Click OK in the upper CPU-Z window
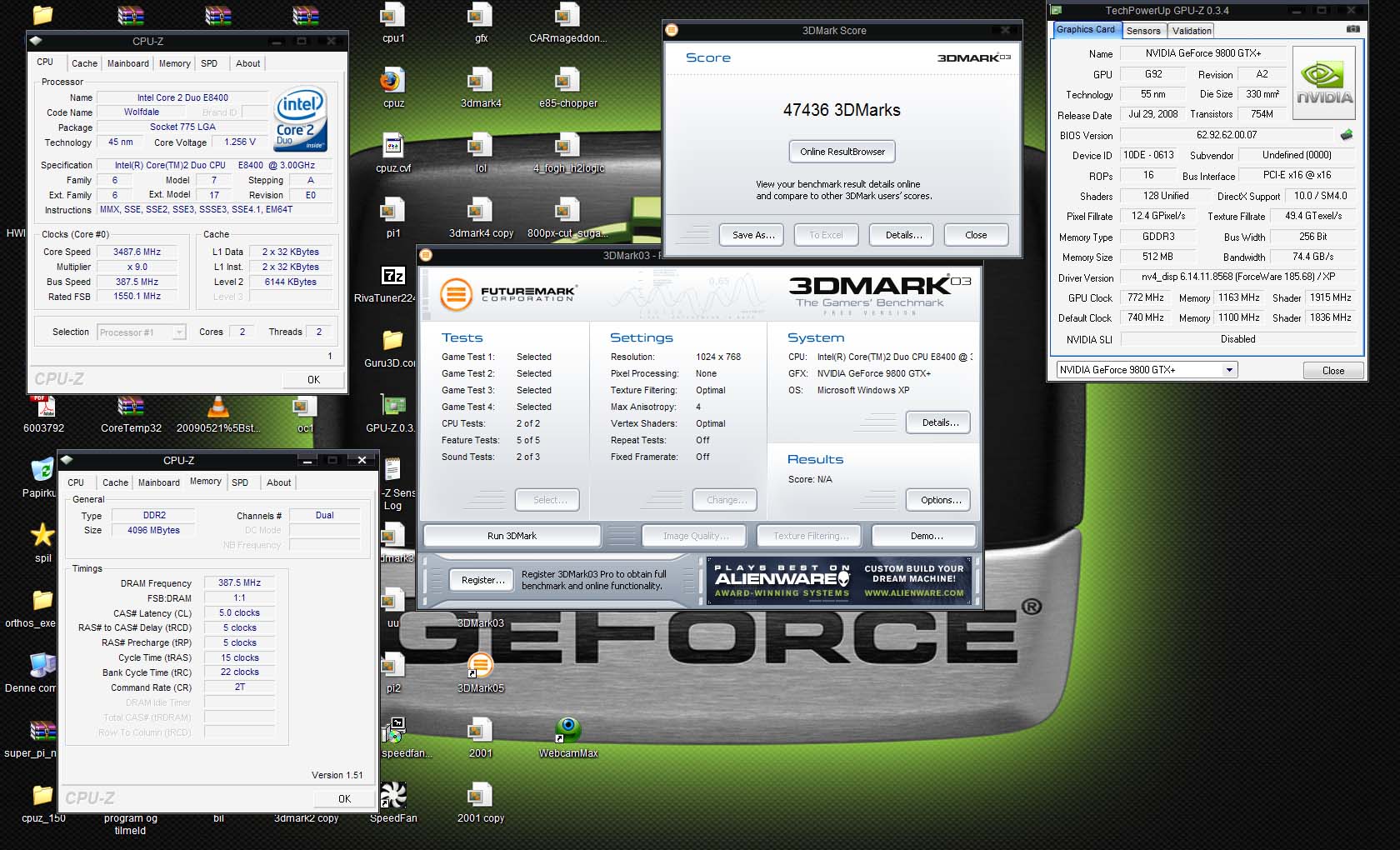The image size is (1400, 850). (x=313, y=379)
